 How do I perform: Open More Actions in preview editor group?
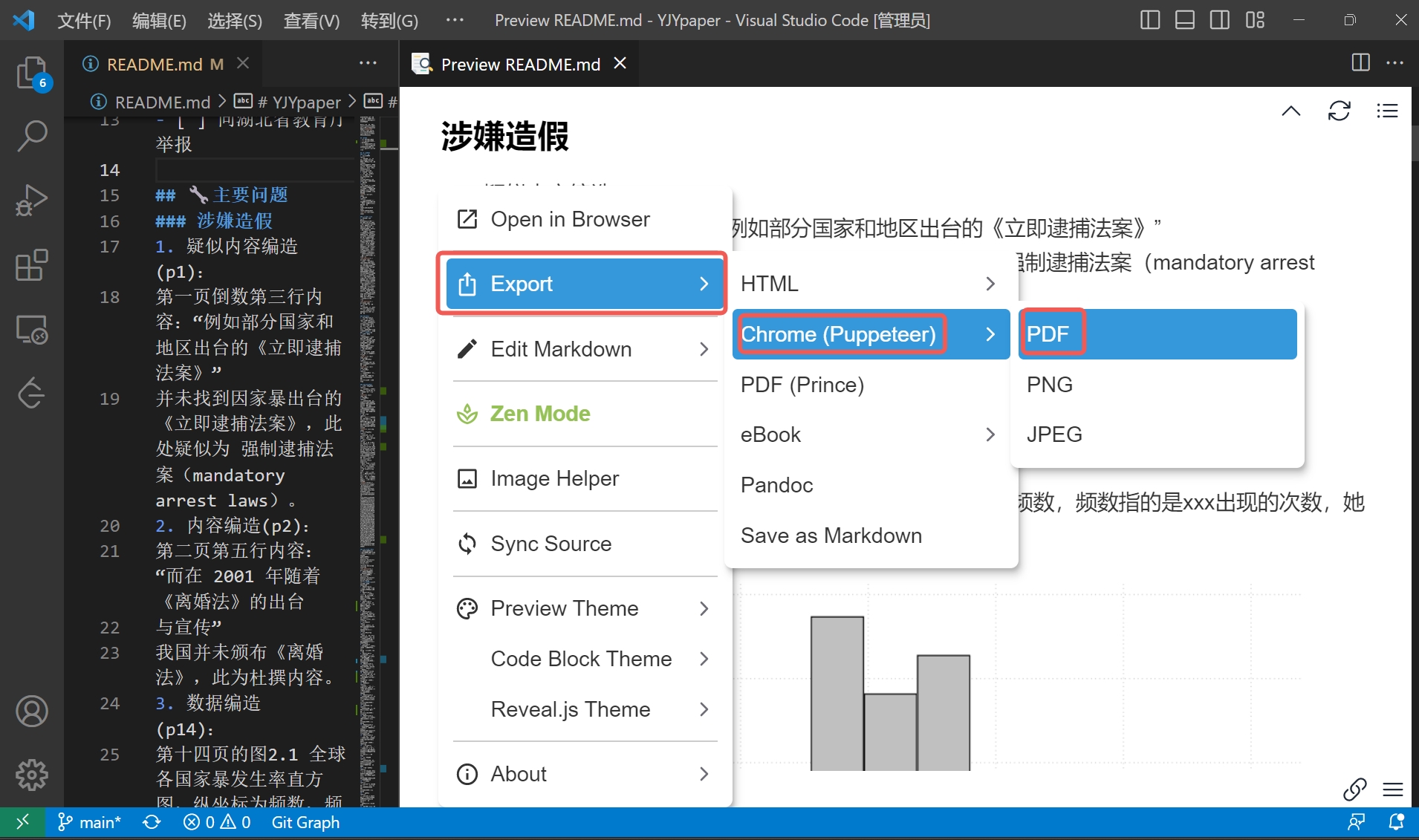[1395, 63]
